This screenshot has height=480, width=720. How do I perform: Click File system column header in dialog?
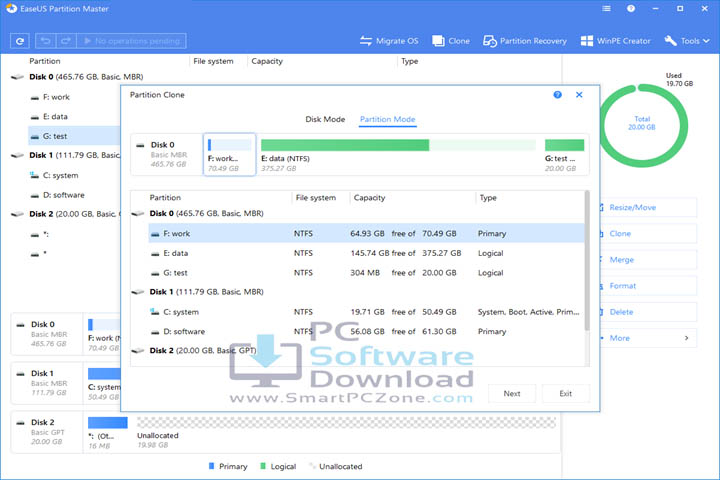click(x=316, y=198)
